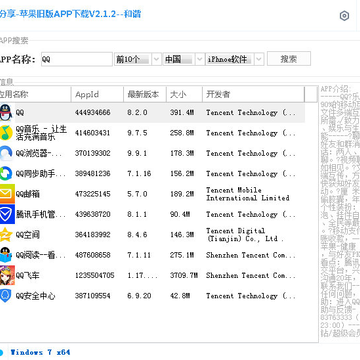
Task: Click the AppId 370139302 cell
Action: [x=92, y=153]
